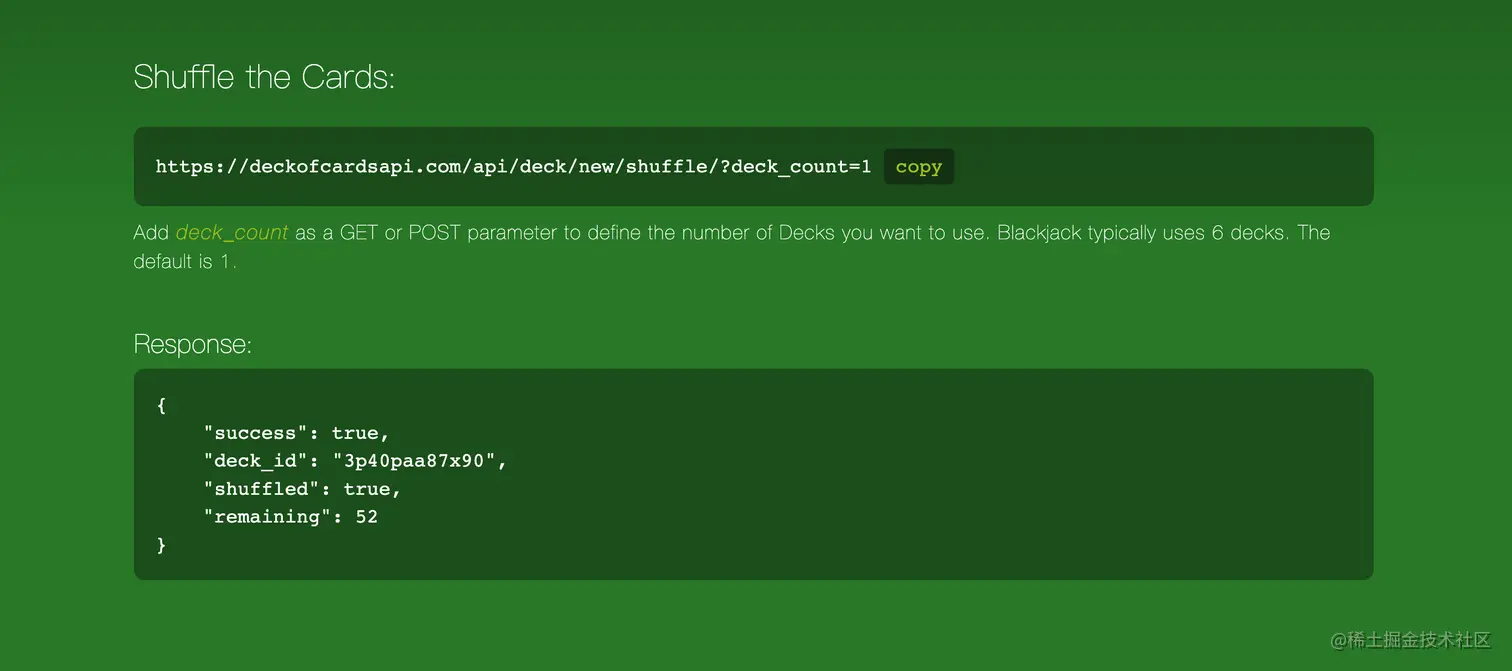Click the word "Blackjack" in the description
1512x671 pixels.
coord(1038,233)
